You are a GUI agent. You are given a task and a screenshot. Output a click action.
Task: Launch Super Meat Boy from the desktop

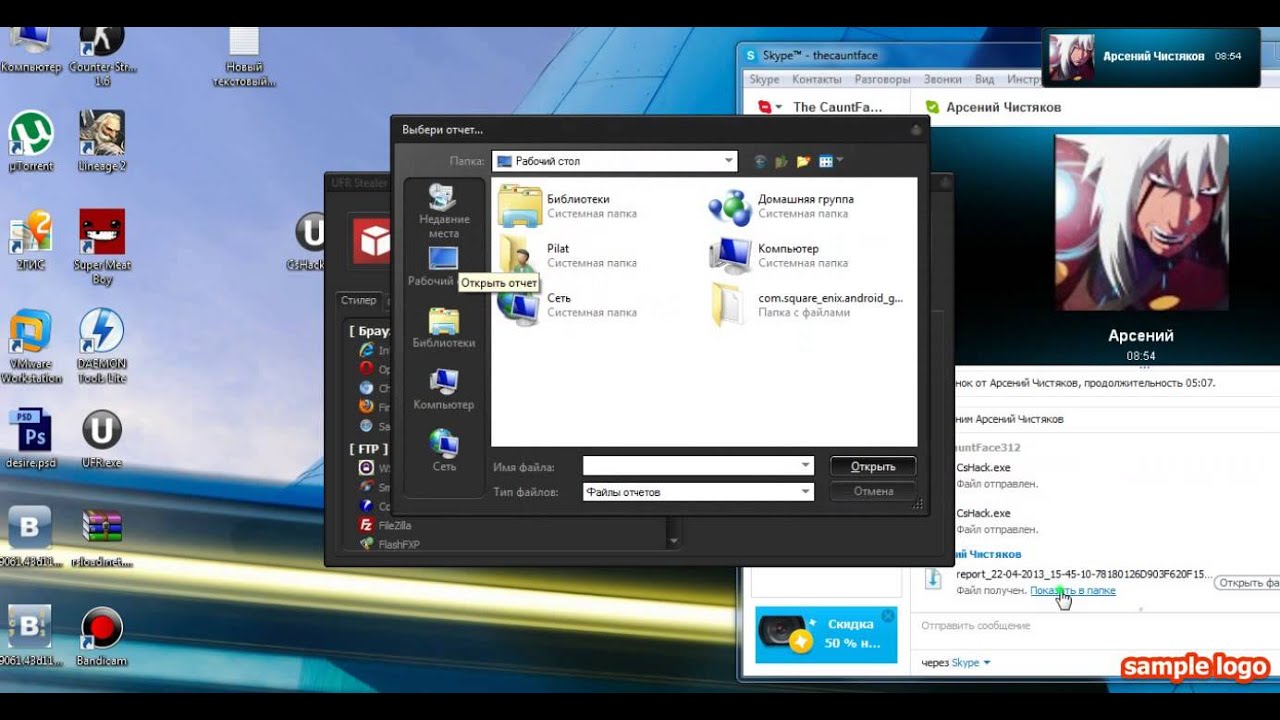tap(102, 246)
